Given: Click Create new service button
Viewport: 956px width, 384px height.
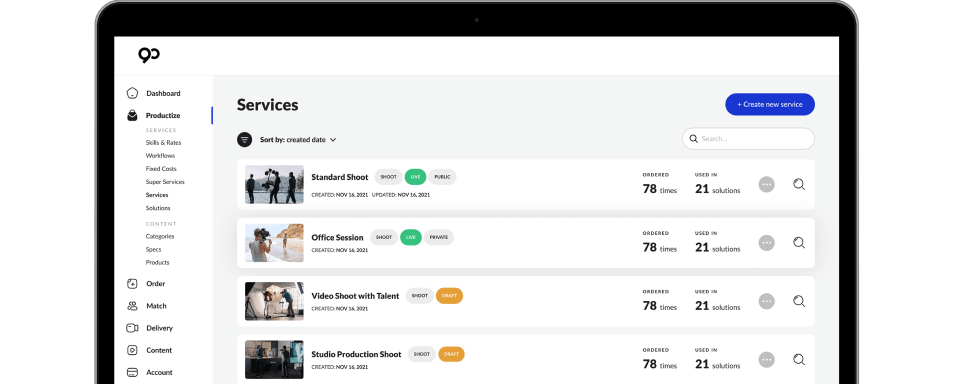Looking at the screenshot, I should (769, 104).
